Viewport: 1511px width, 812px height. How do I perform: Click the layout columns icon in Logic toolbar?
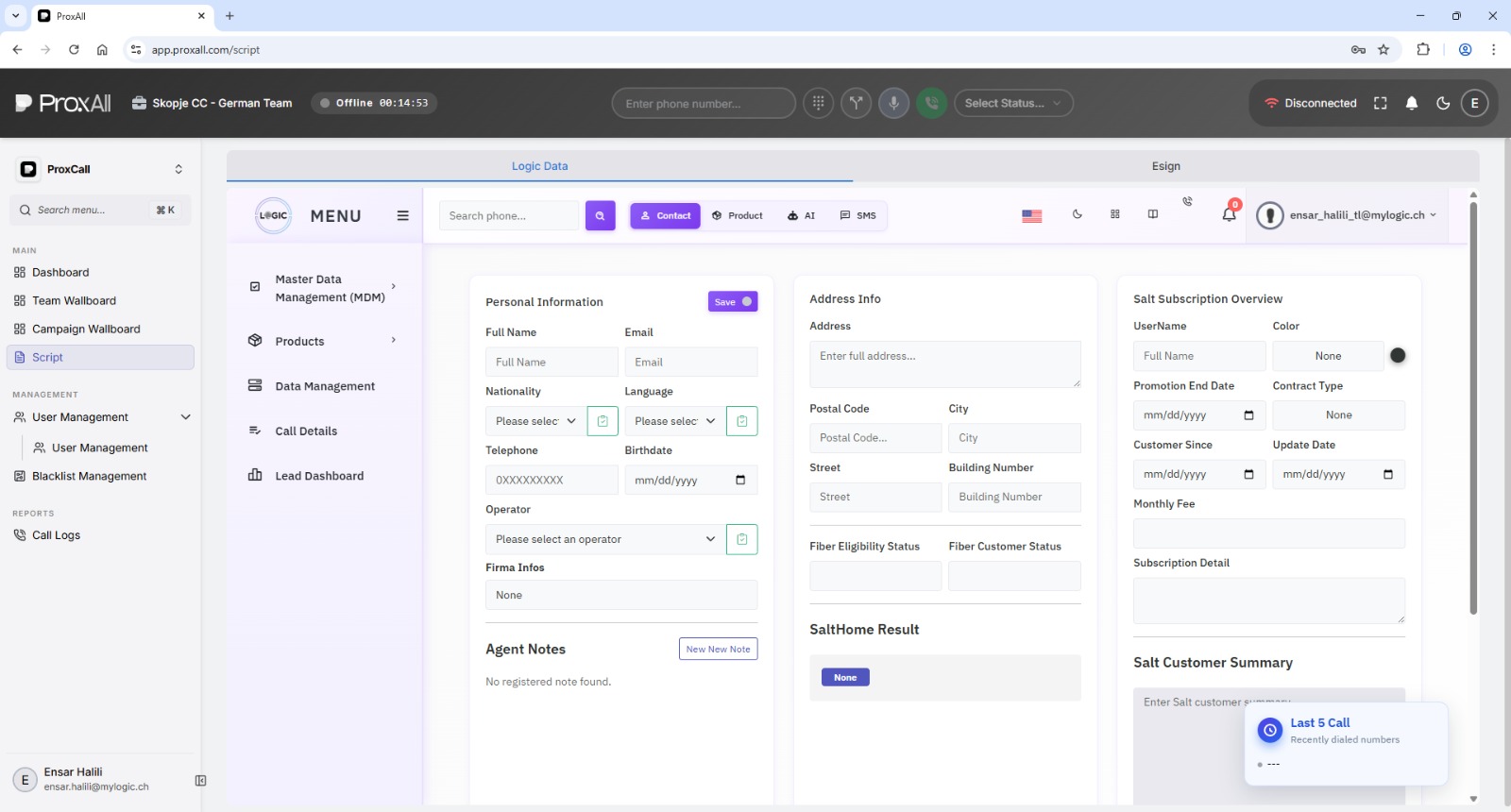tap(1153, 214)
